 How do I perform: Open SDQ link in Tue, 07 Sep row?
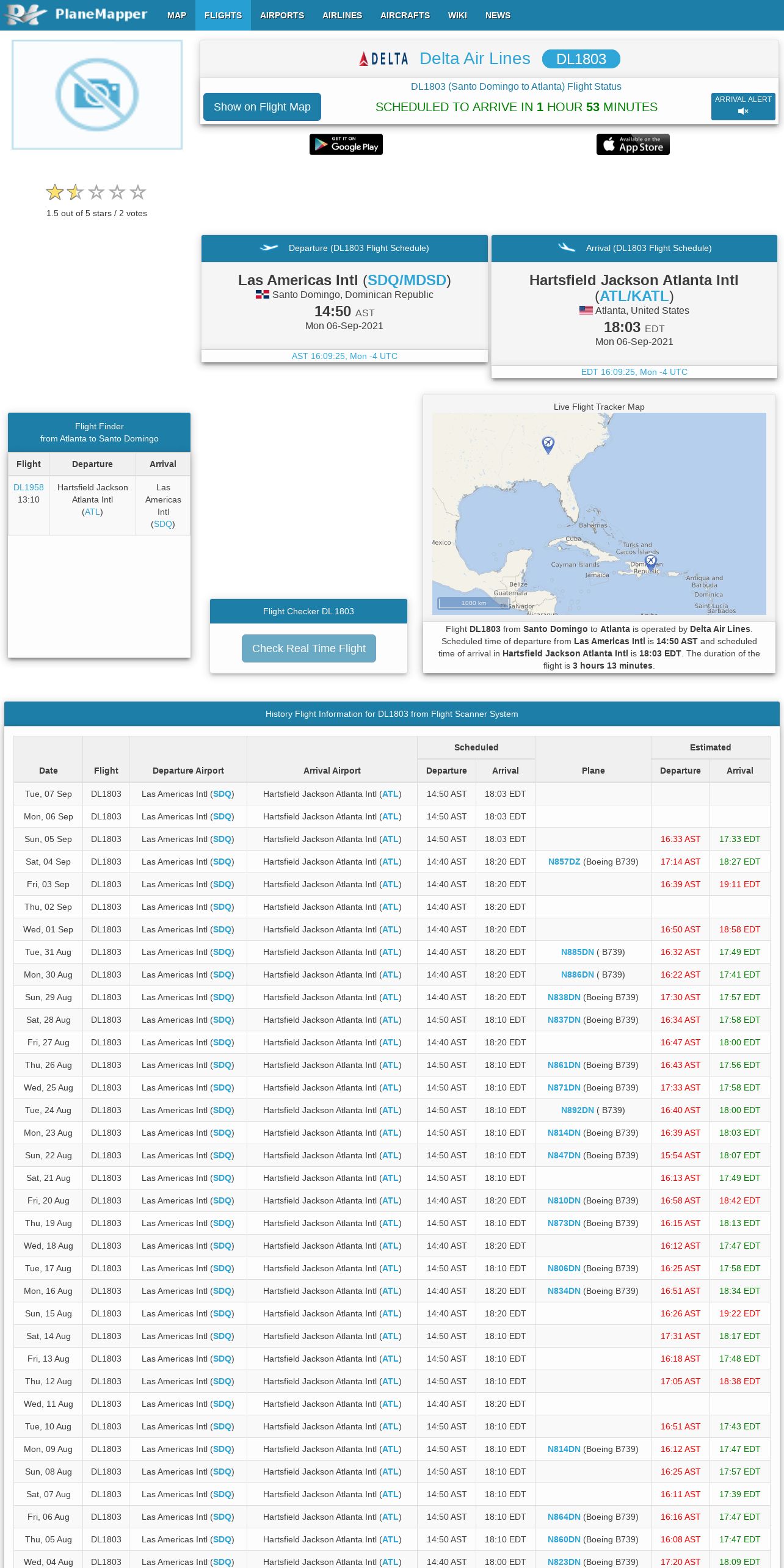(222, 794)
